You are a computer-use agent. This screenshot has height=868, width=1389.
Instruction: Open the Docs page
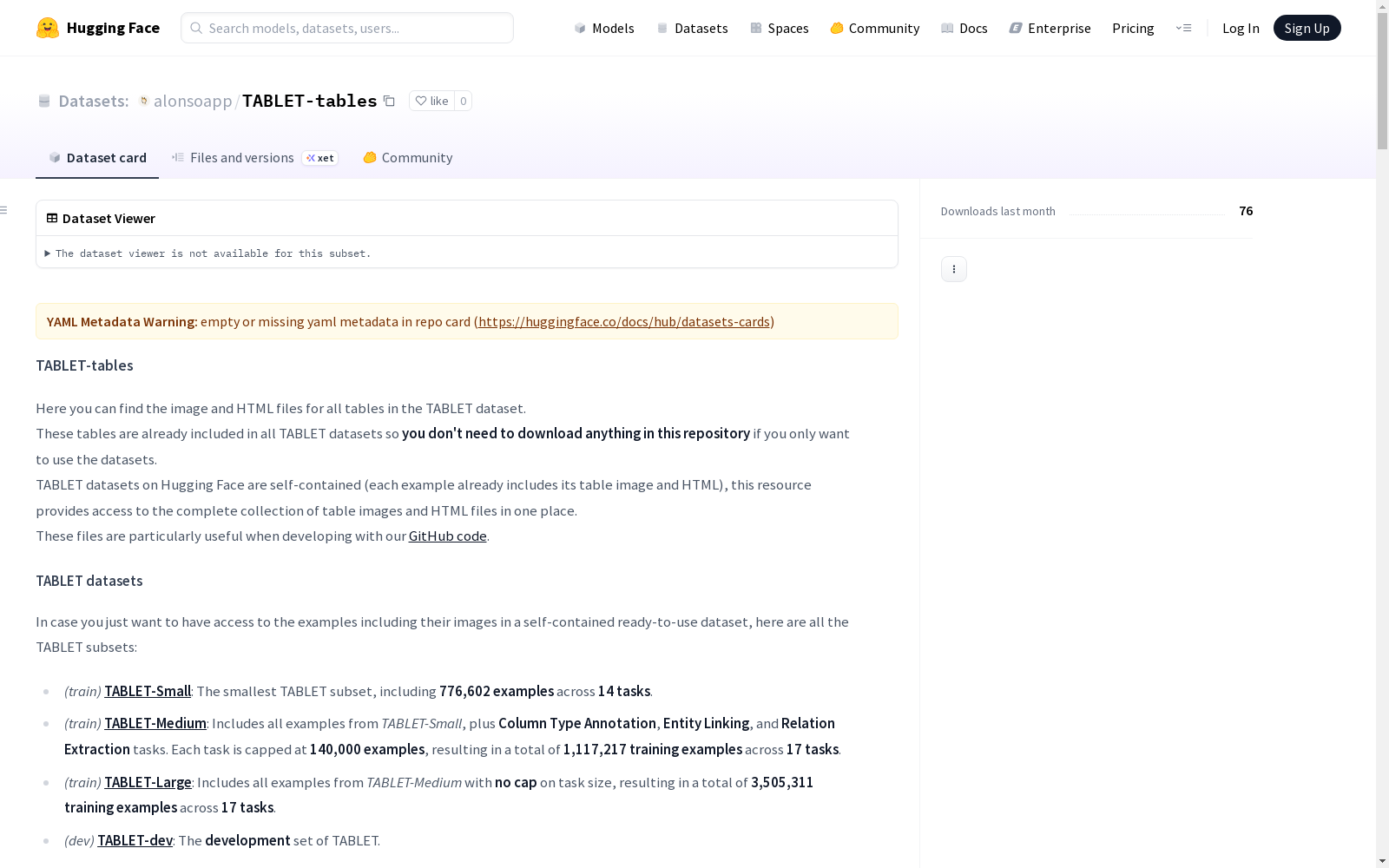point(964,28)
